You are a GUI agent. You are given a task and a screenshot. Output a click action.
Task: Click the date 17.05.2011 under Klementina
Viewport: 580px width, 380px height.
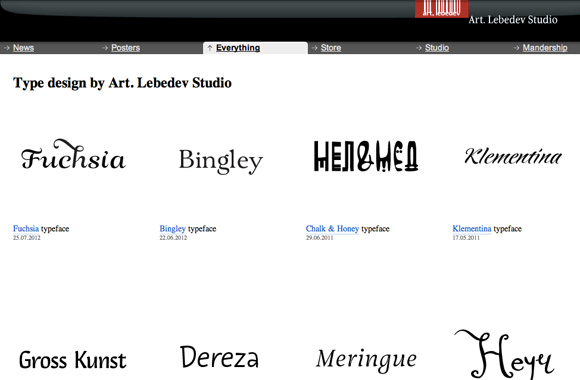[x=466, y=238]
